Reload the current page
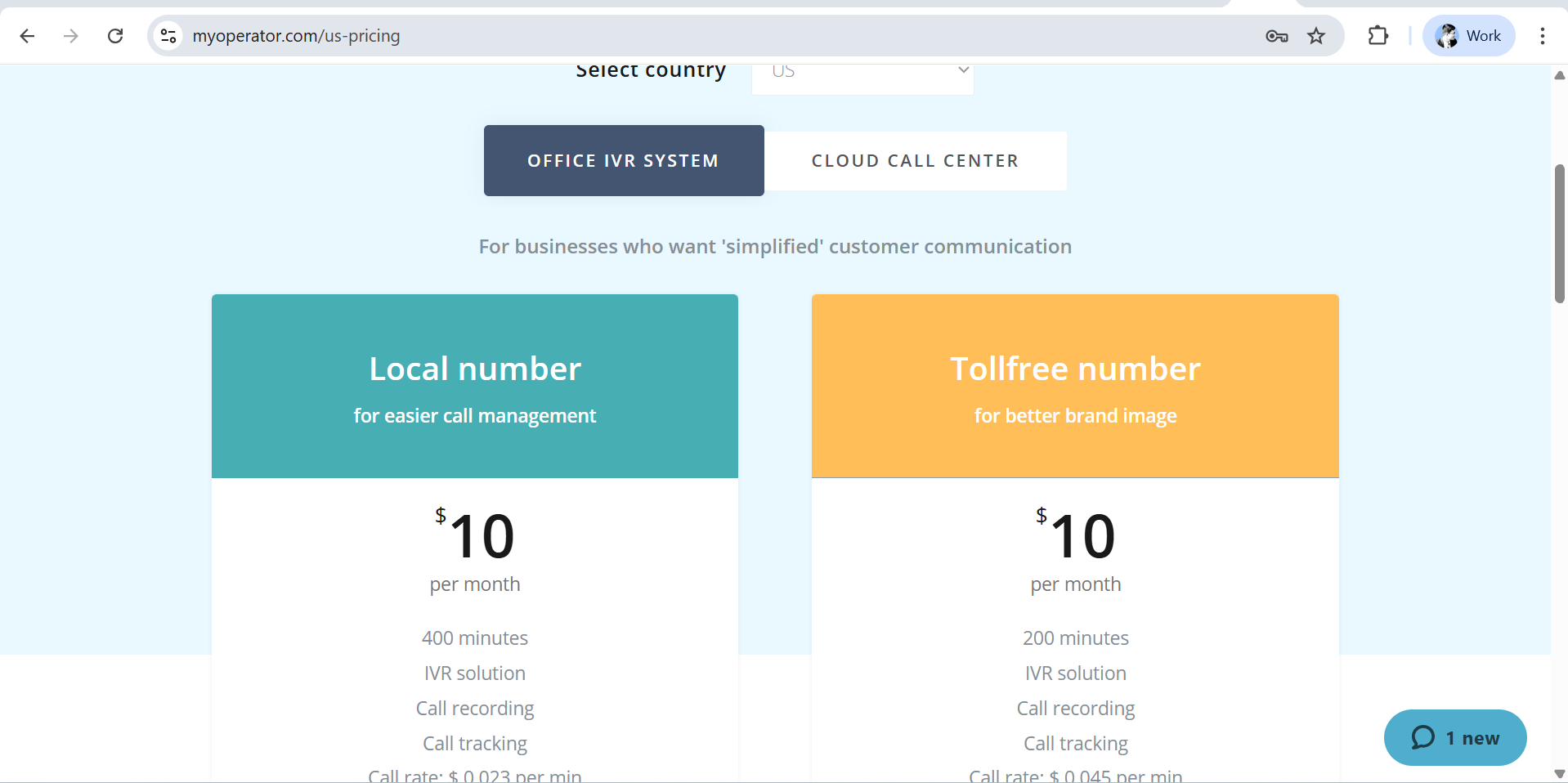 (x=115, y=36)
